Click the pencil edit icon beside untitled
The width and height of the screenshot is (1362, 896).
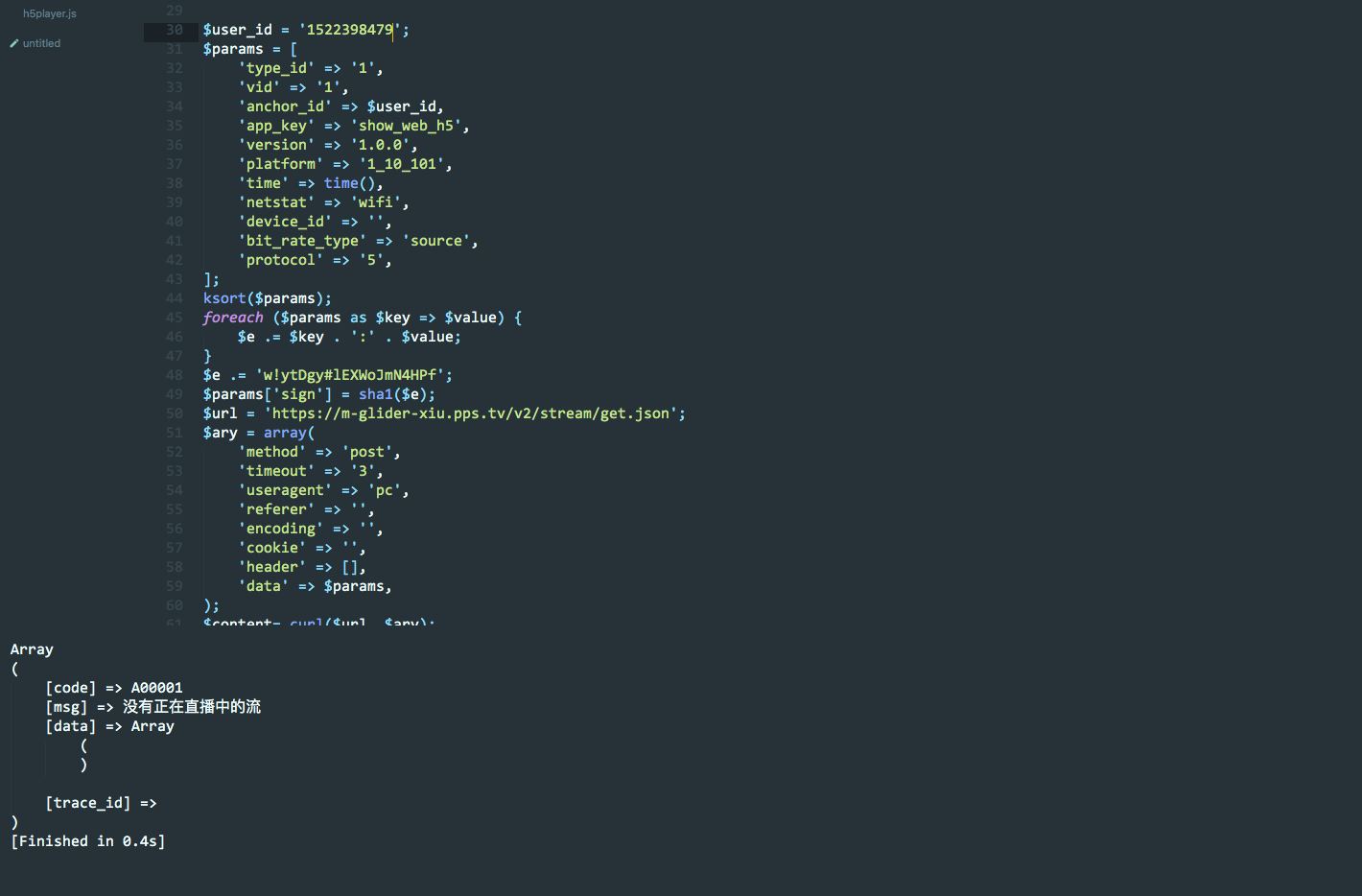pyautogui.click(x=13, y=43)
